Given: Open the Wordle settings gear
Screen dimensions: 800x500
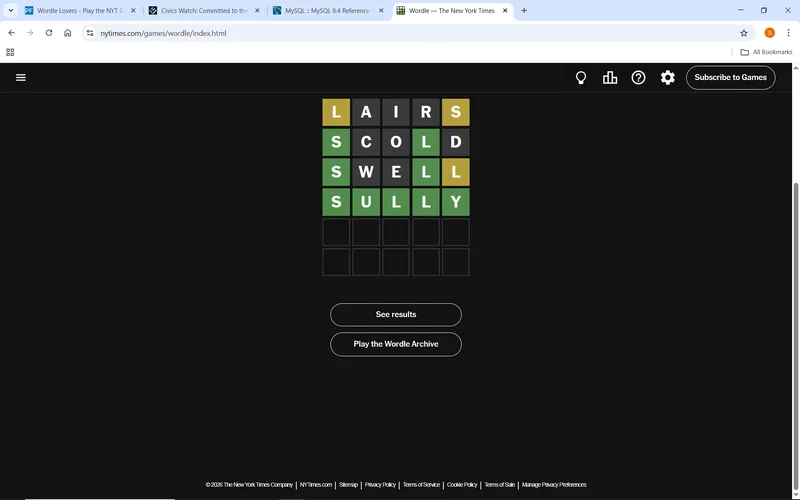Looking at the screenshot, I should pyautogui.click(x=667, y=78).
